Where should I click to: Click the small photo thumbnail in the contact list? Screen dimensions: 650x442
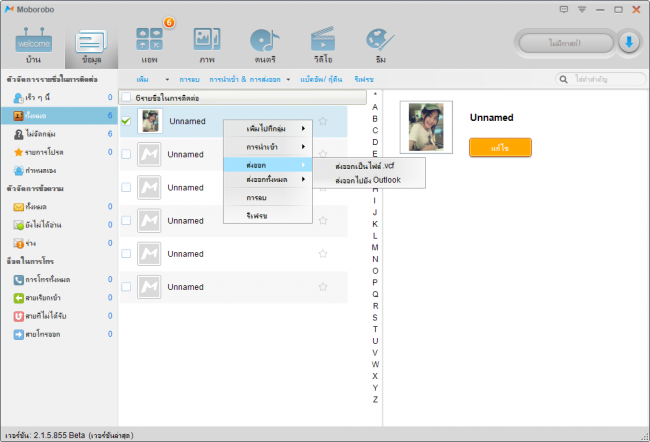point(150,121)
